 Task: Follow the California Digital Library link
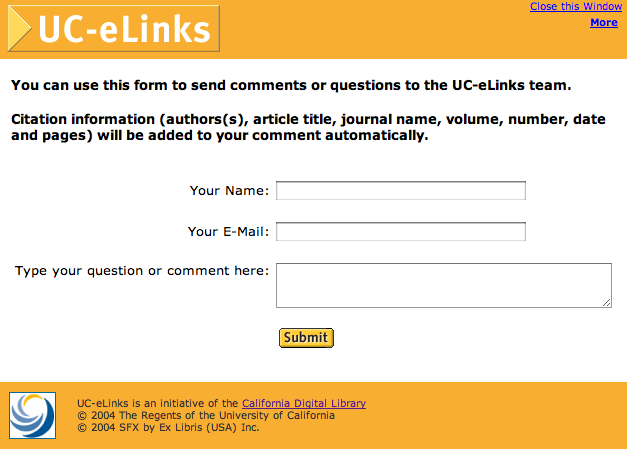tap(304, 403)
